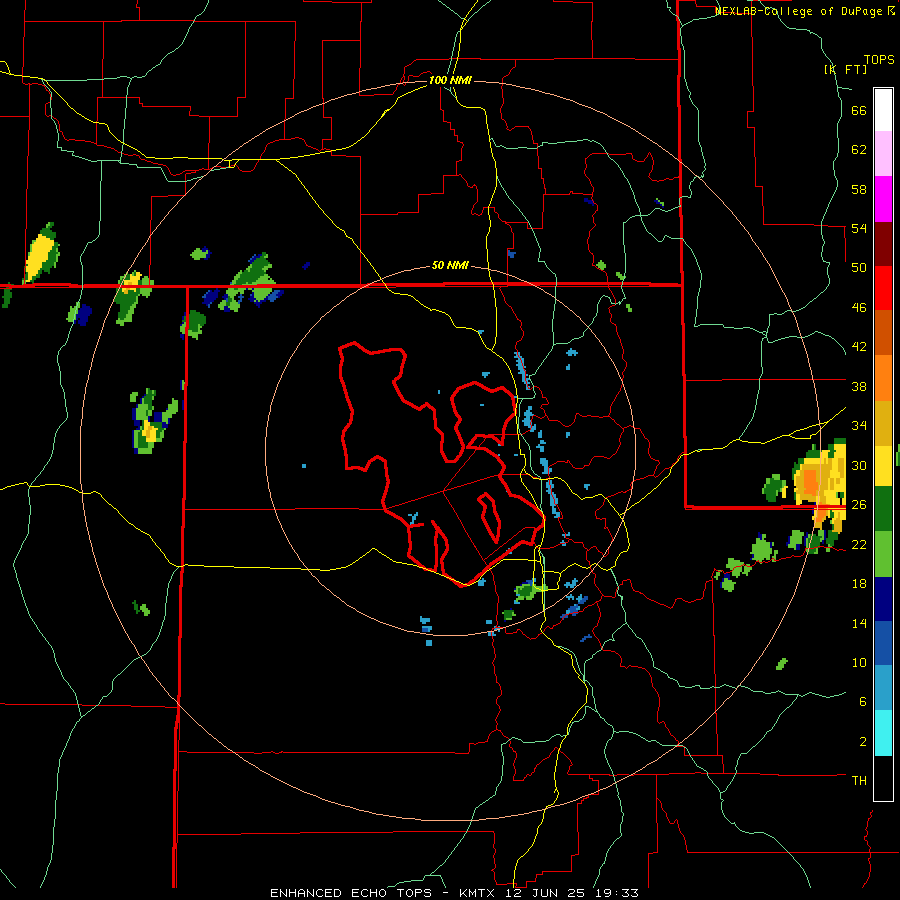The image size is (900, 900).
Task: Click the "12 JUN 25 19:33" timestamp
Action: 572,893
